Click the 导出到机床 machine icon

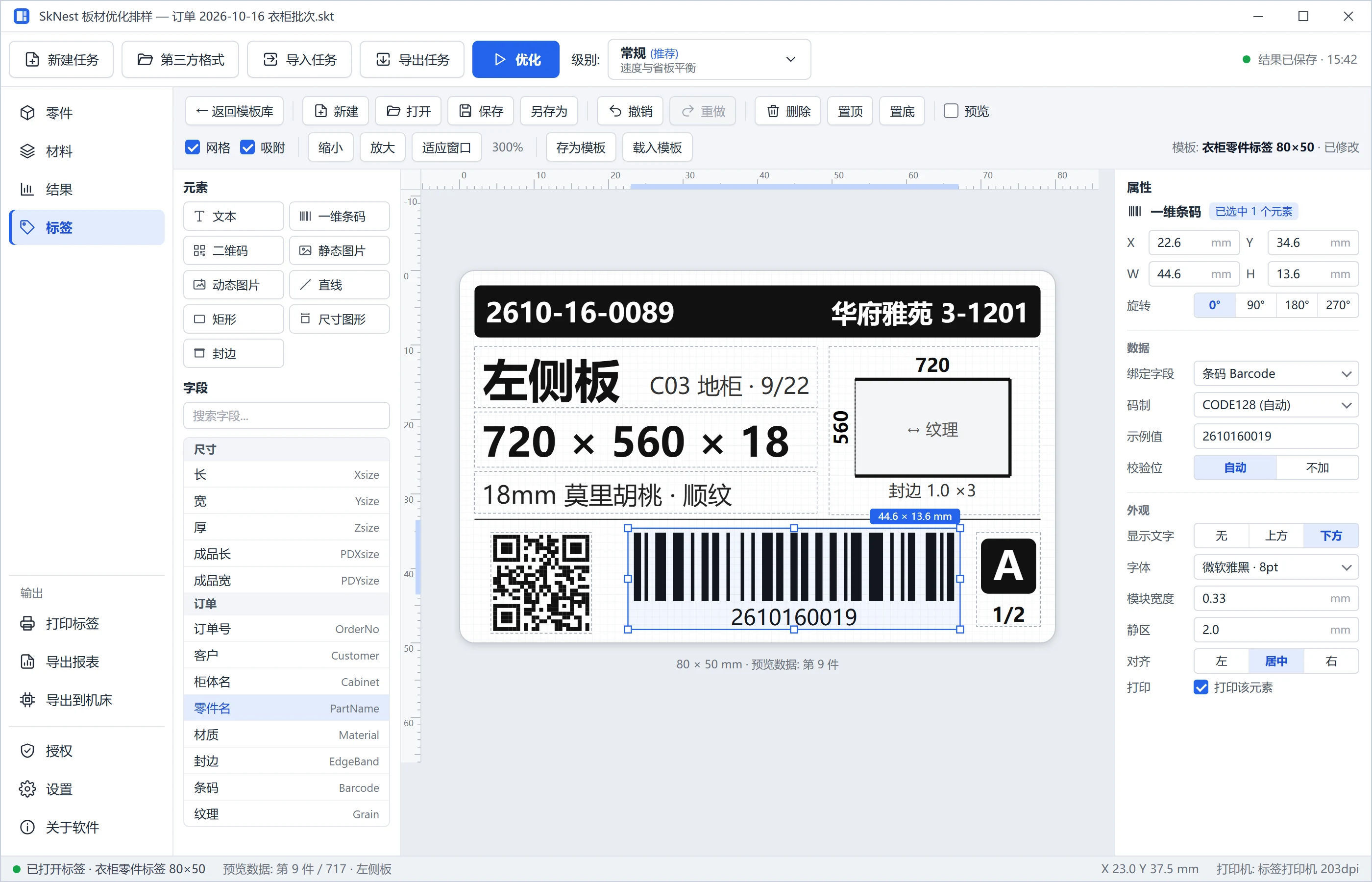(27, 700)
